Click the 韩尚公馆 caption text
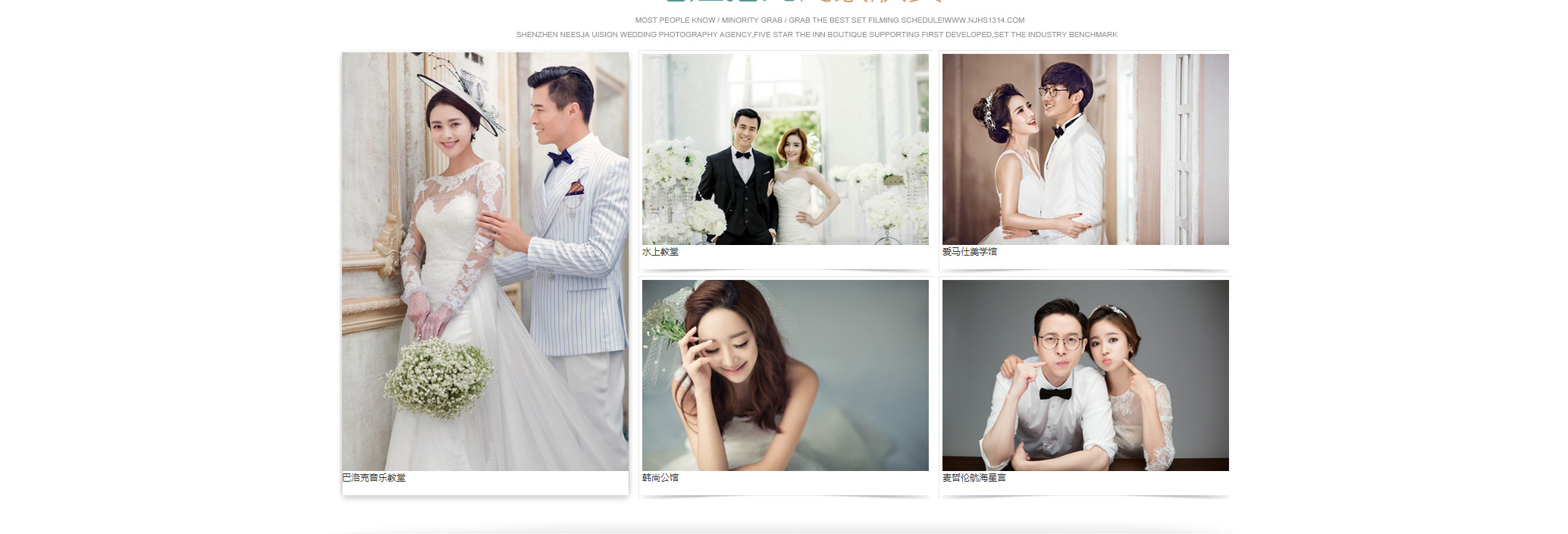The image size is (1568, 534). click(660, 478)
